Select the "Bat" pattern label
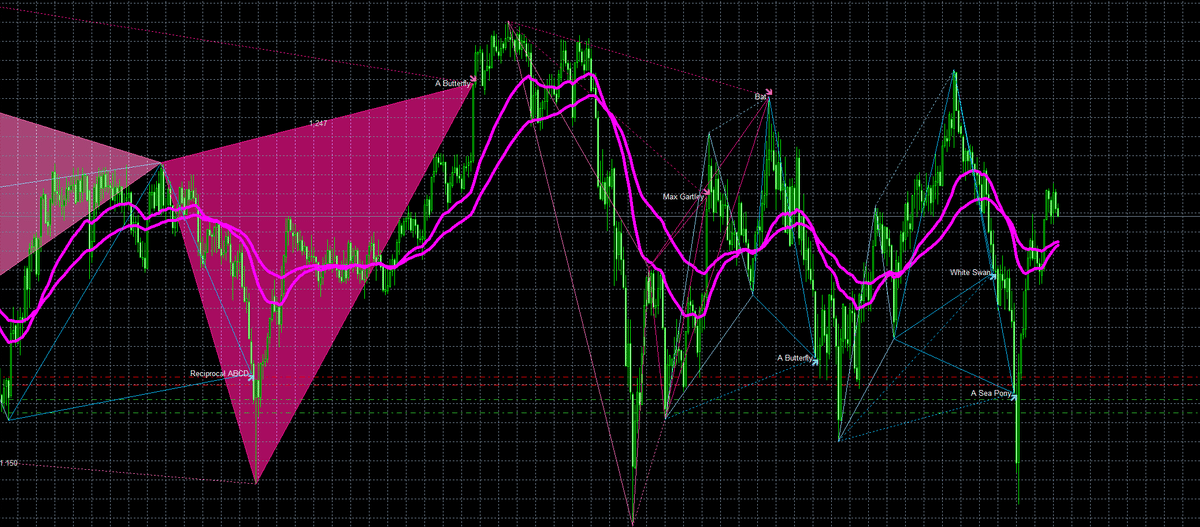The width and height of the screenshot is (1200, 527). click(760, 96)
